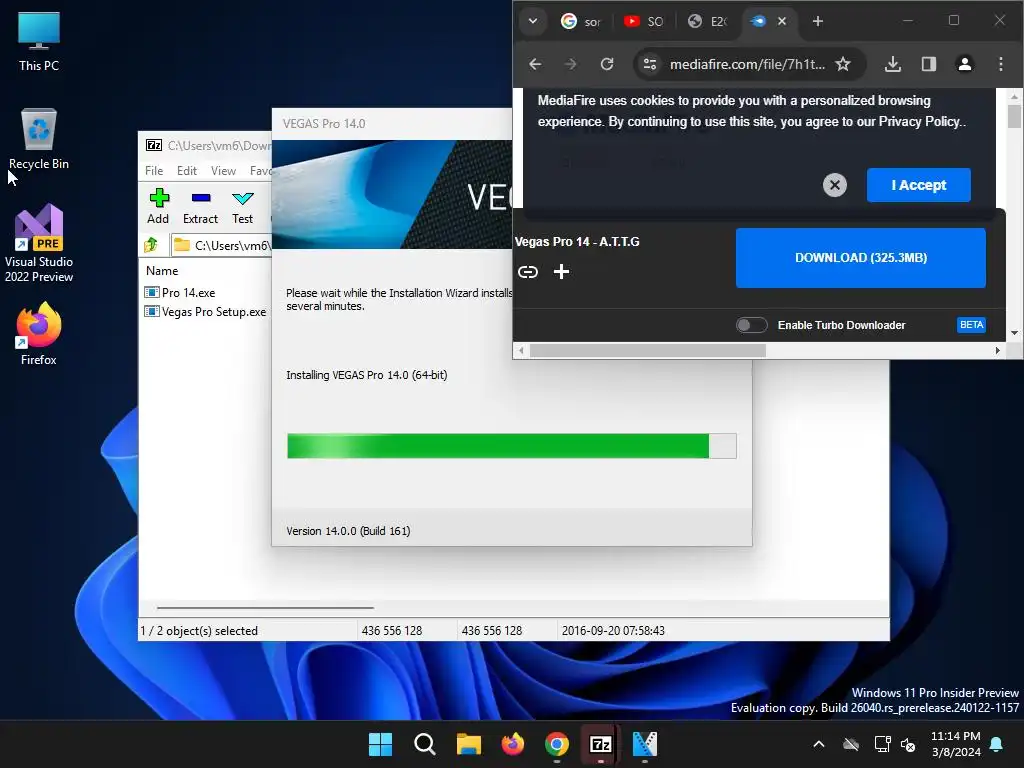This screenshot has height=768, width=1024.
Task: Open Firefox from taskbar
Action: [513, 744]
